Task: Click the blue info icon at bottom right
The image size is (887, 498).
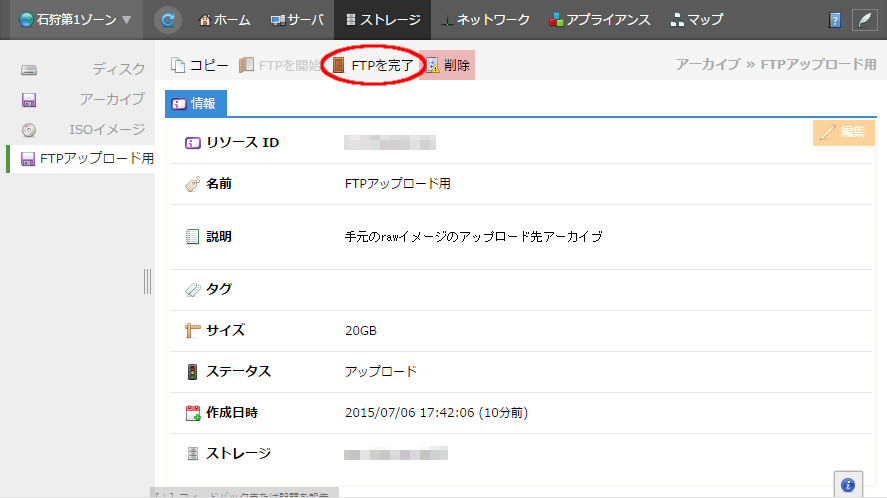Action: (847, 484)
